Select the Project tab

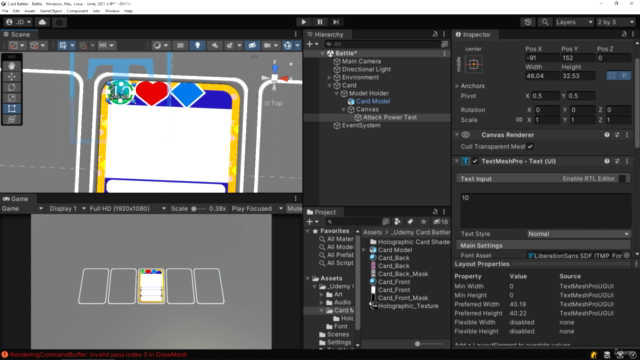[x=321, y=212]
